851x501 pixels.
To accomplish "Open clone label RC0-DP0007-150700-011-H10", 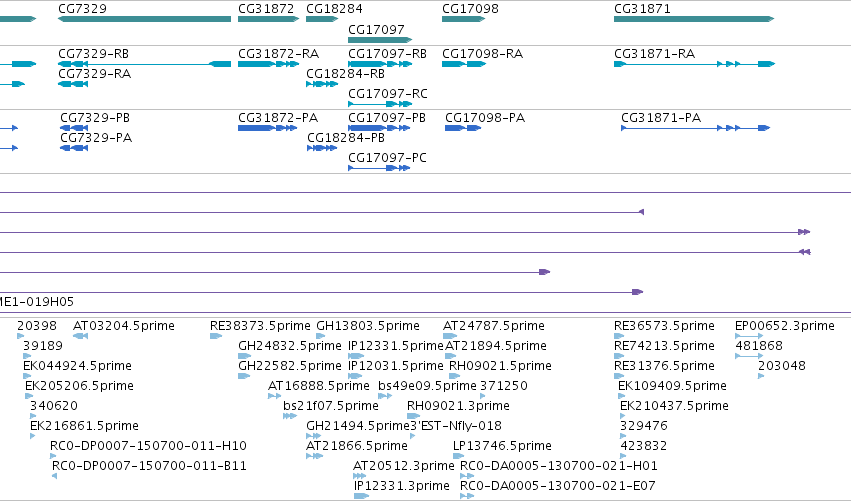I will point(148,446).
